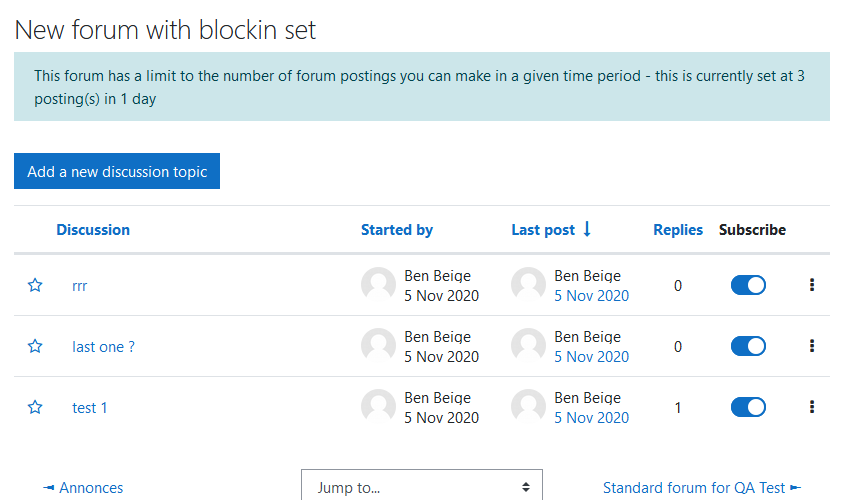842x500 pixels.
Task: Click Ben Beige's avatar in the 'rrr' Started by column
Action: 378,285
